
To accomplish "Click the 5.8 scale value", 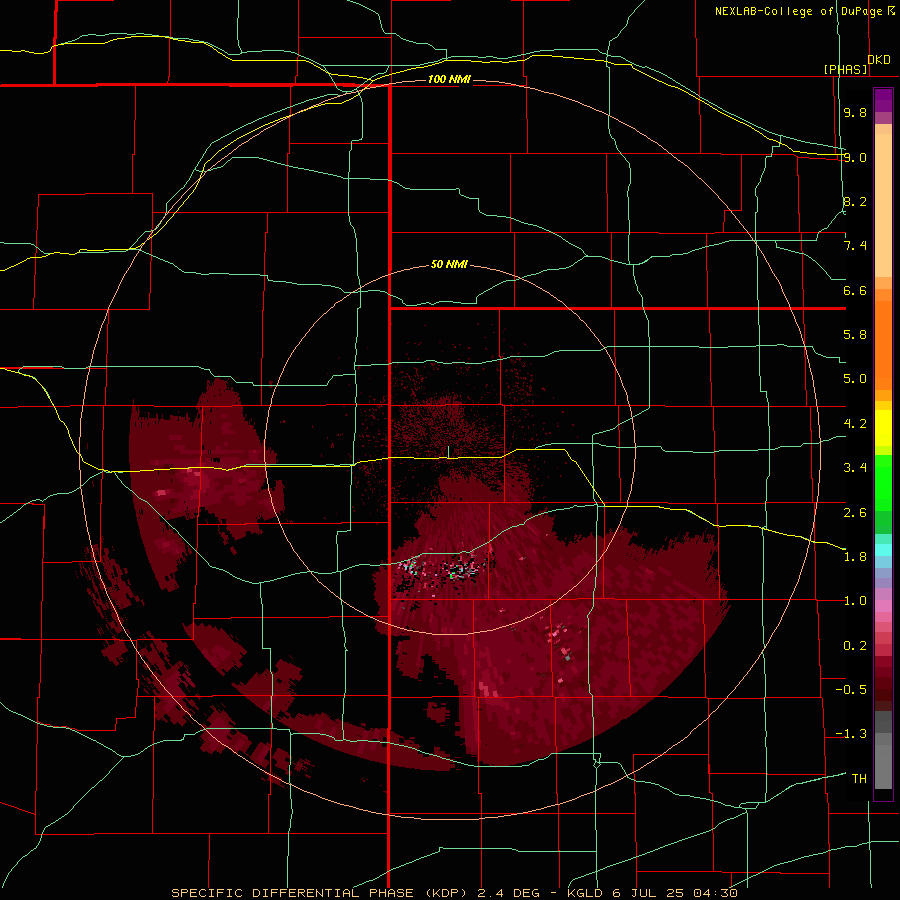I will pos(855,334).
